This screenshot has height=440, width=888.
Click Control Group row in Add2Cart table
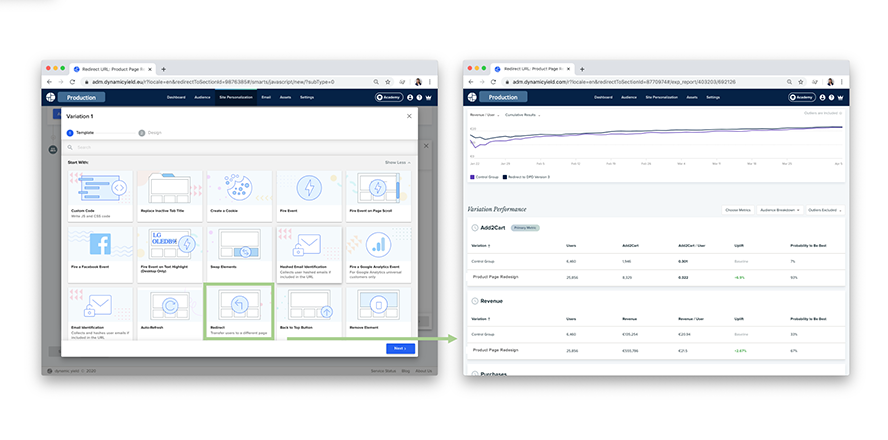point(656,261)
